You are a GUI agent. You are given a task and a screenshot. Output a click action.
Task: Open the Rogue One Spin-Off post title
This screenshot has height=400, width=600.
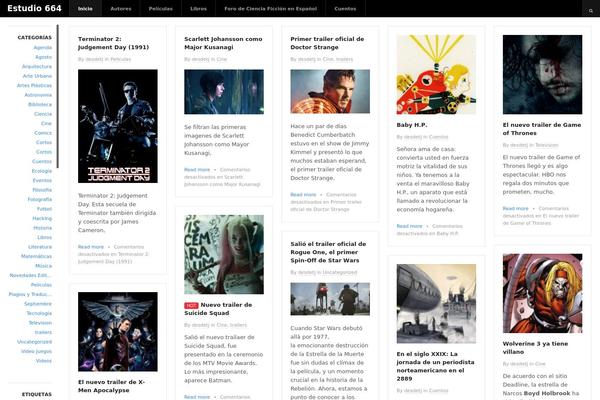coord(328,252)
